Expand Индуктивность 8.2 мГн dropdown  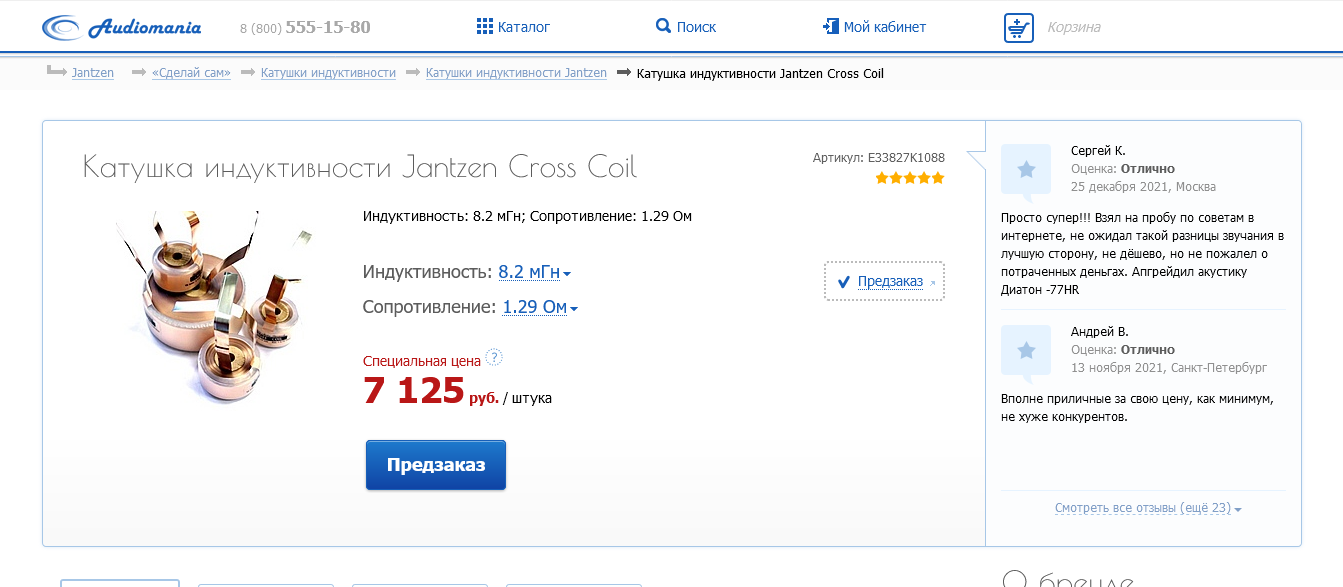pyautogui.click(x=535, y=272)
